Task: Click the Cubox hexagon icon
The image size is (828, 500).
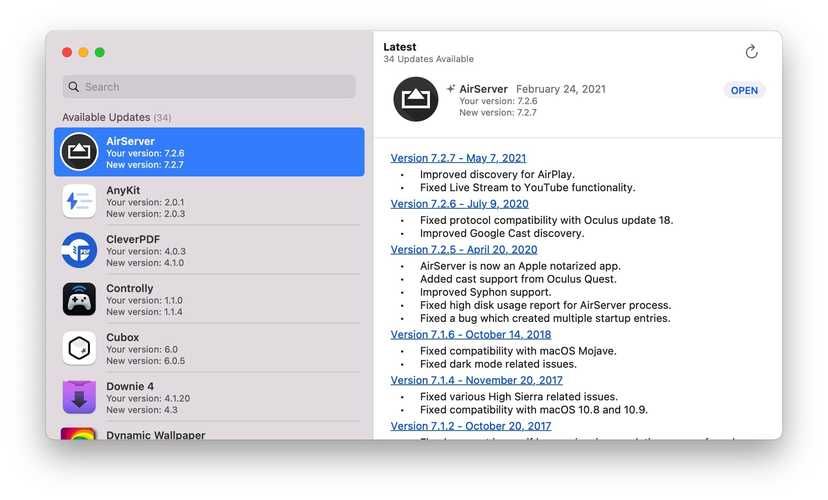Action: click(79, 348)
